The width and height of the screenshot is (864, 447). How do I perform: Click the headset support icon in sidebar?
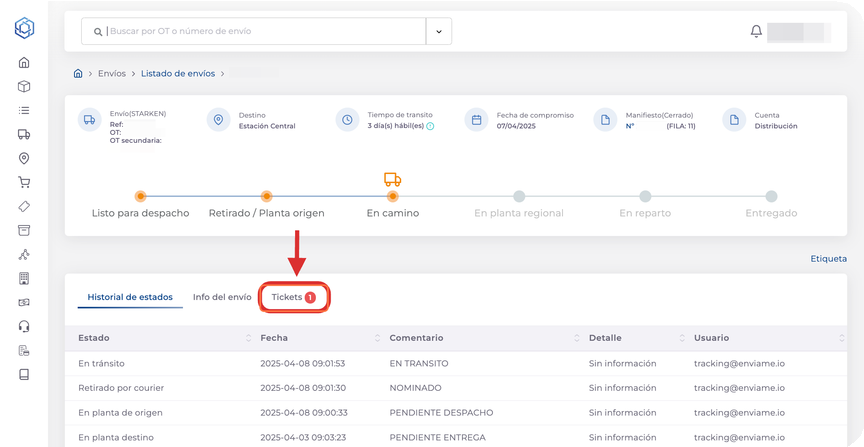point(24,327)
